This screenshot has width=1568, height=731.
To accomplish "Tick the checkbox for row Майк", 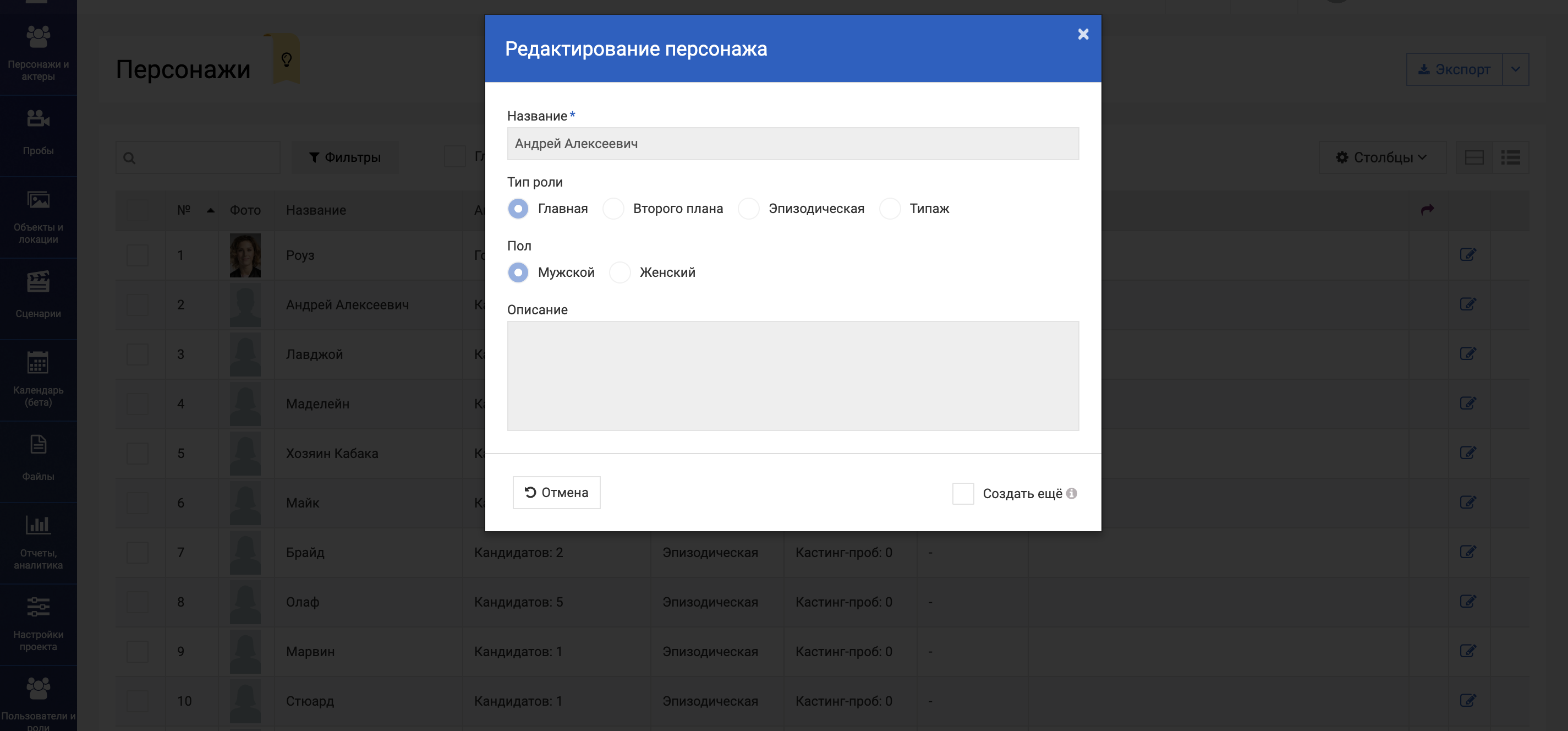I will pyautogui.click(x=138, y=503).
